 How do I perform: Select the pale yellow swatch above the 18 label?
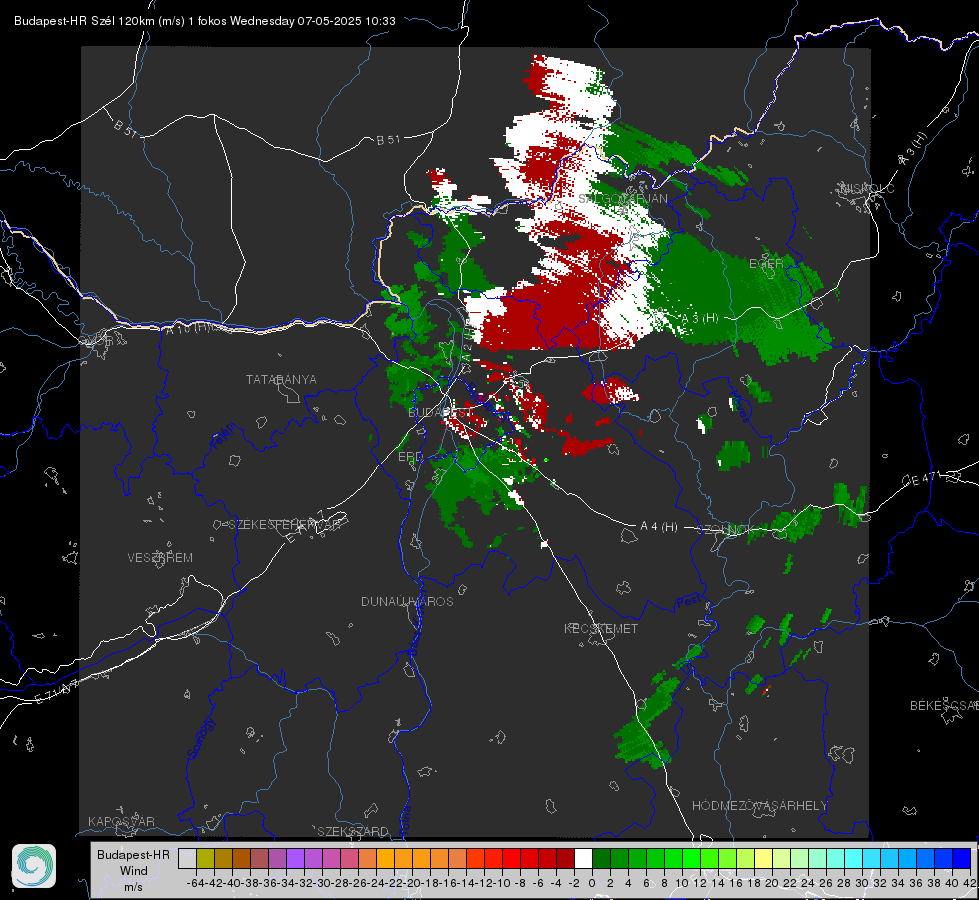click(764, 859)
